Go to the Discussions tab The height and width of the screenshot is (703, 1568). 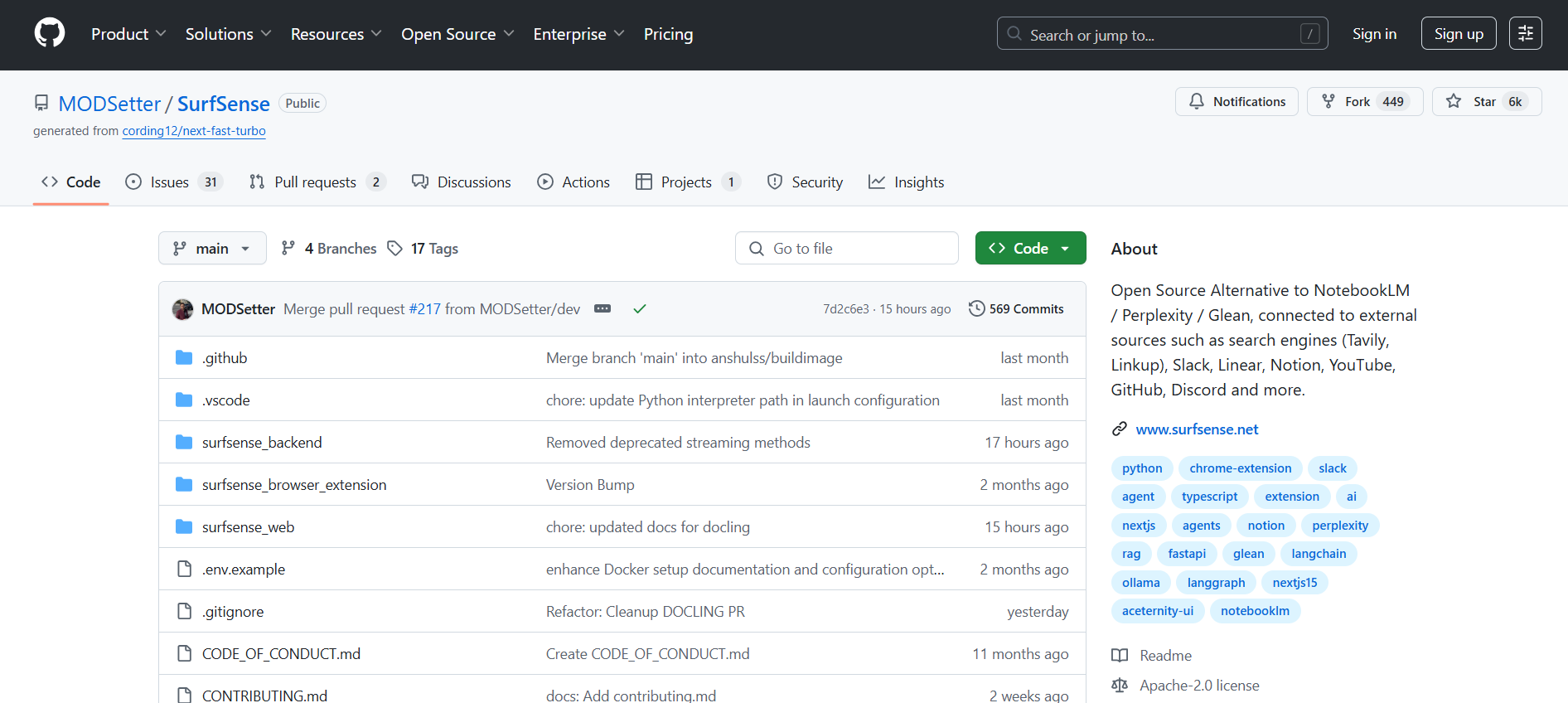tap(462, 182)
